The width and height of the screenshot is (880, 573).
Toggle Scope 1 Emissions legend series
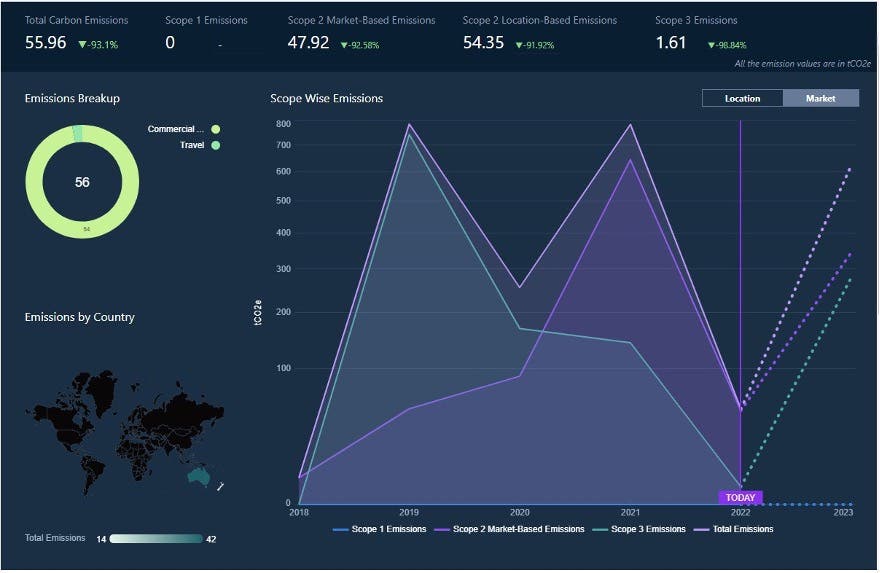click(x=379, y=529)
